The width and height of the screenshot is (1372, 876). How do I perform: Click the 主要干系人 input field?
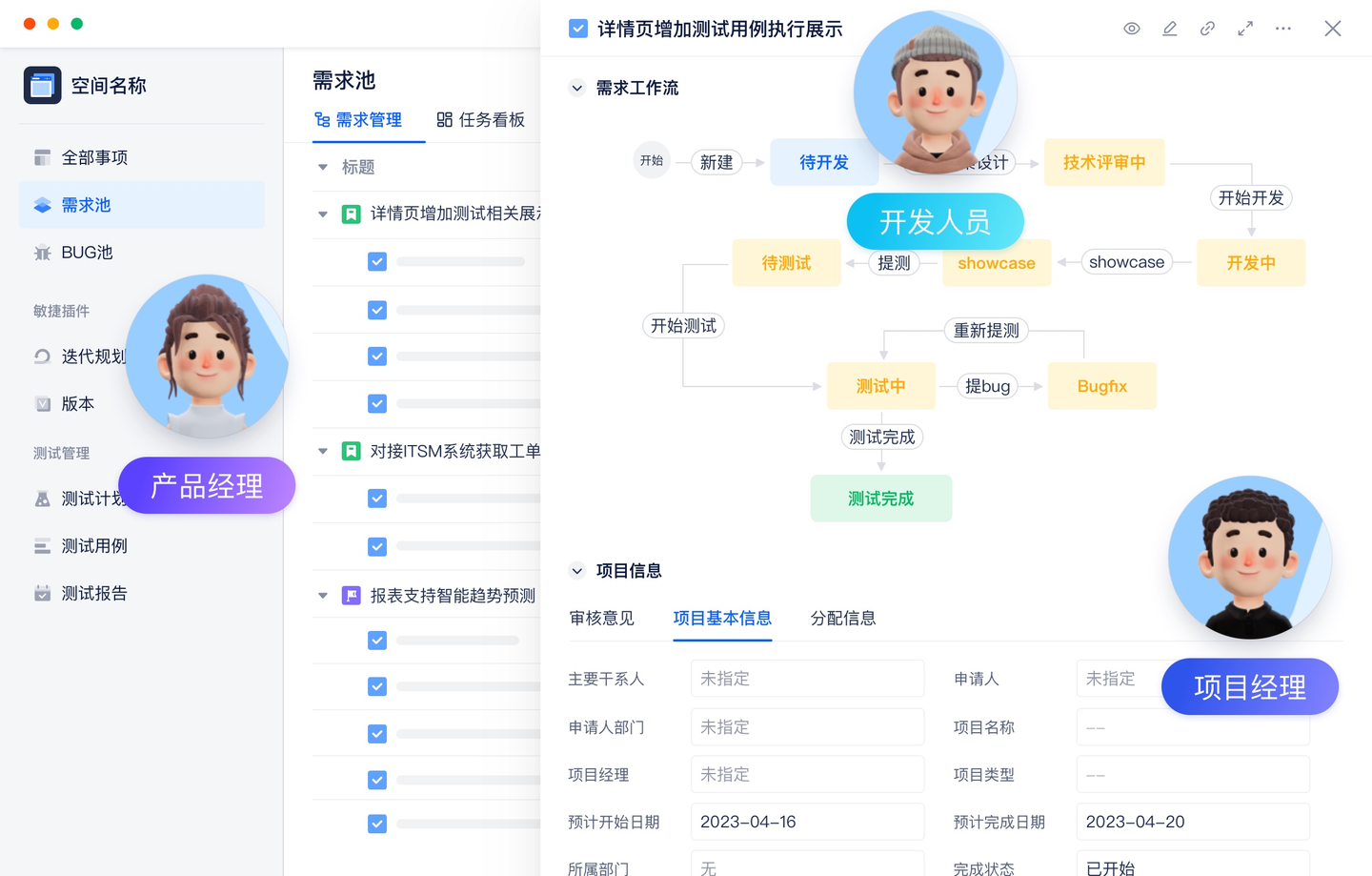coord(807,679)
